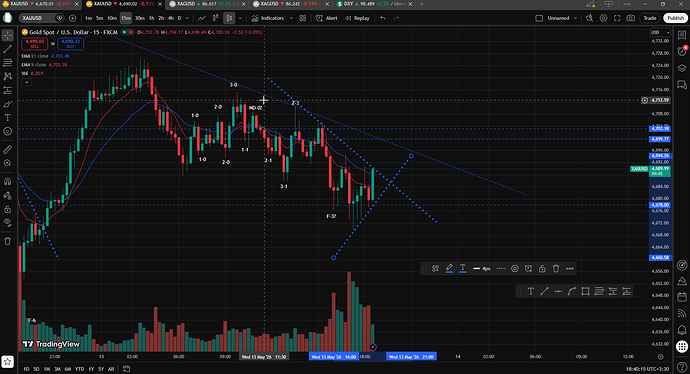The height and width of the screenshot is (374, 690).
Task: Open the Indicators dialog
Action: (268, 18)
